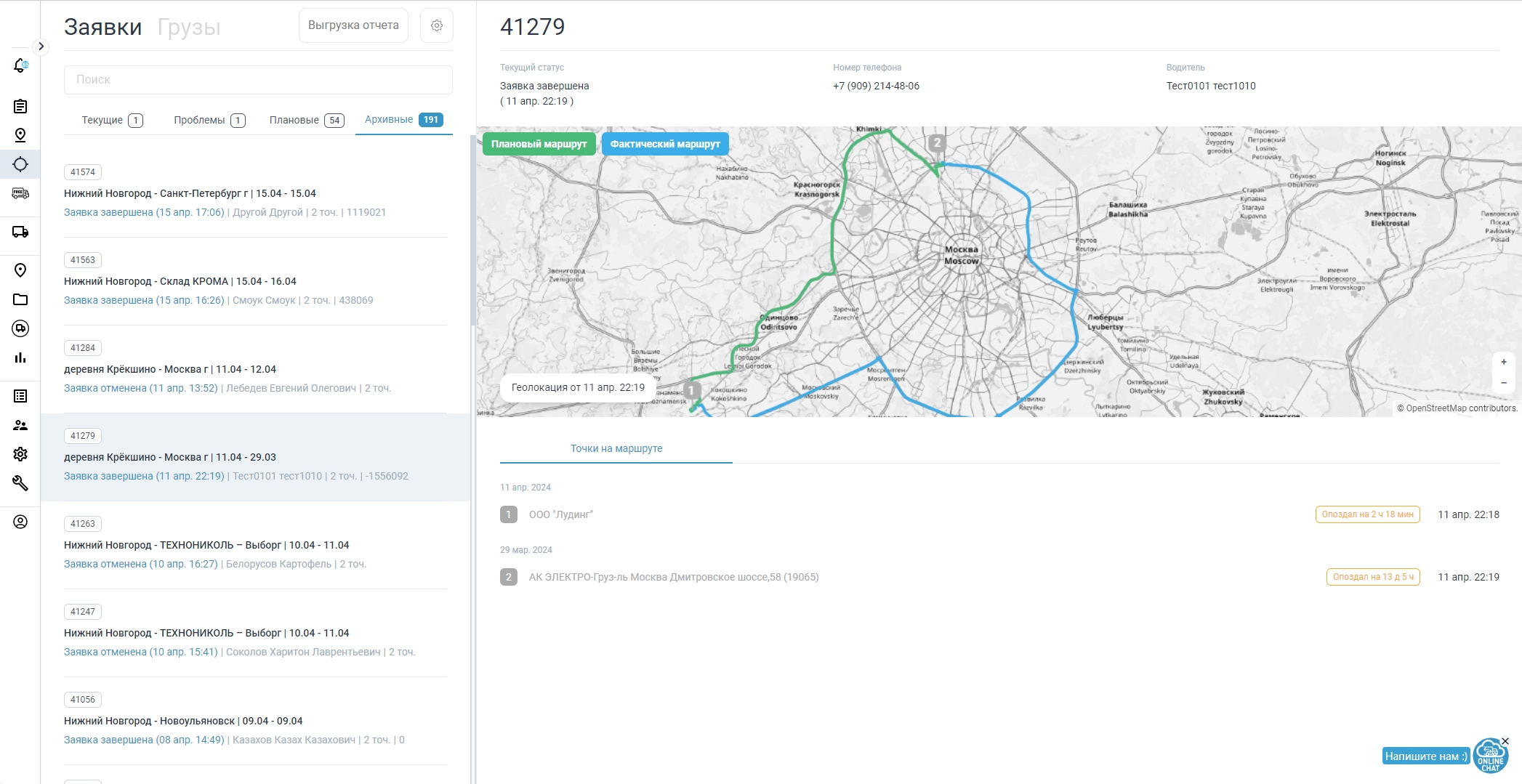Open notifications bell in sidebar
1522x784 pixels.
pos(20,65)
